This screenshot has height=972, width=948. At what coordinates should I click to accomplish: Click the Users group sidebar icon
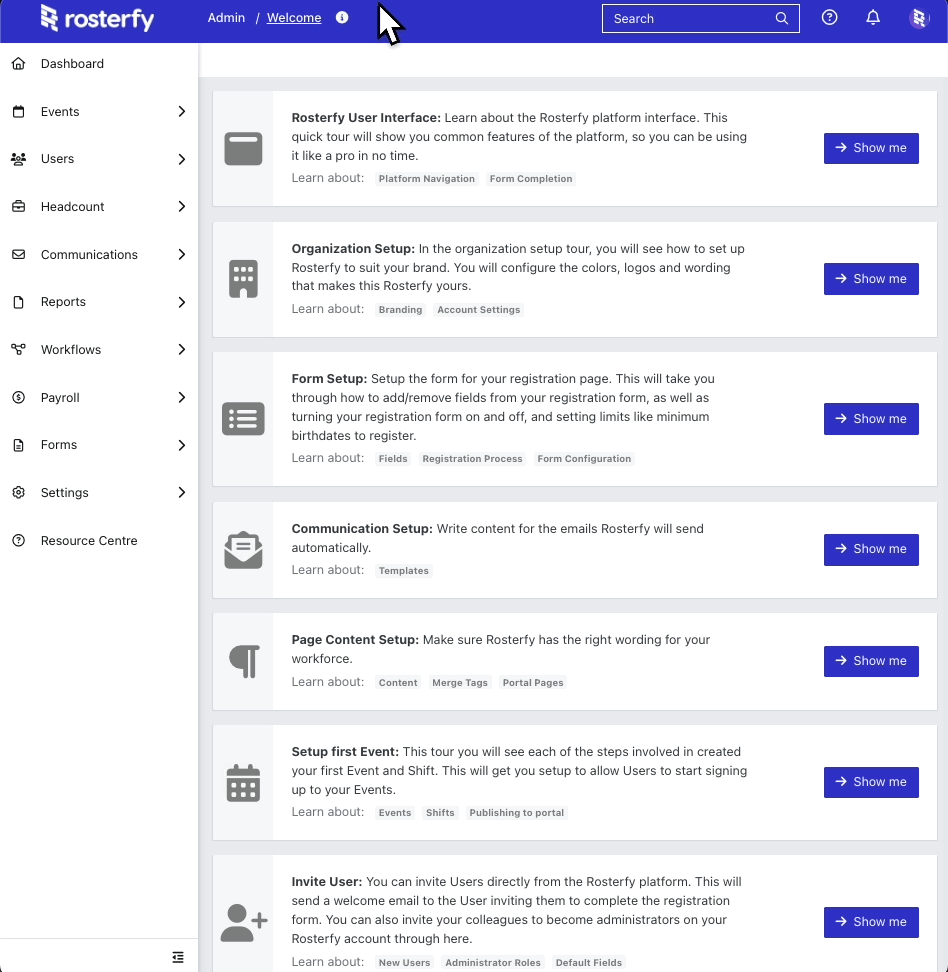click(x=19, y=159)
